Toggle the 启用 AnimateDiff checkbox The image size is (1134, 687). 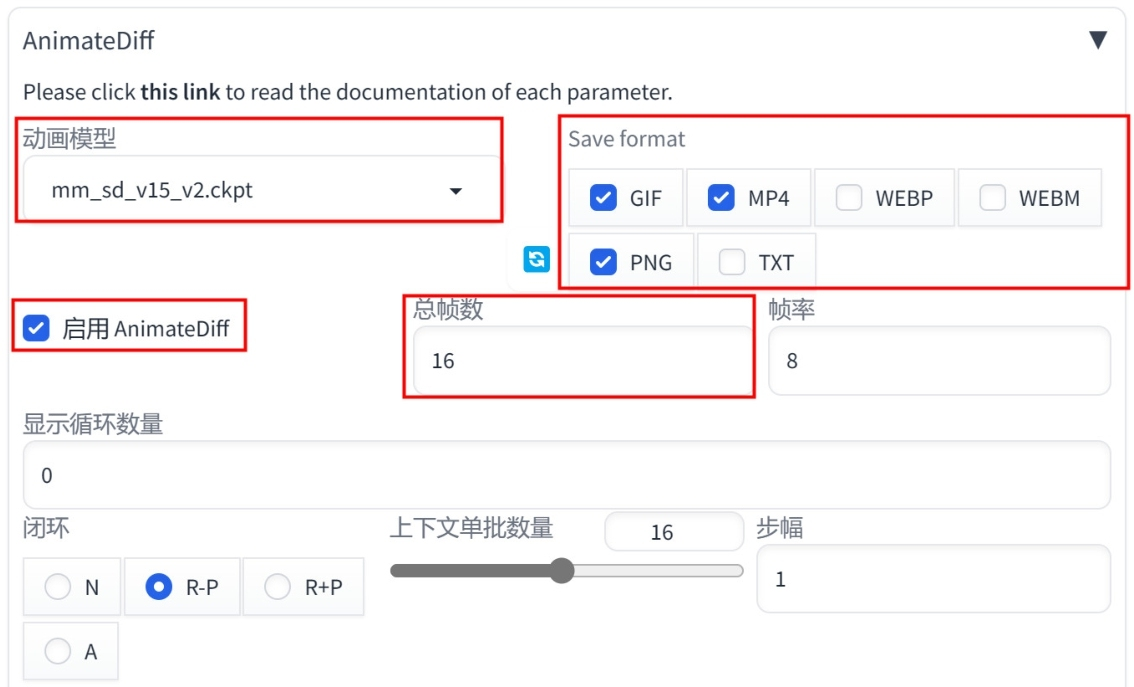point(36,328)
